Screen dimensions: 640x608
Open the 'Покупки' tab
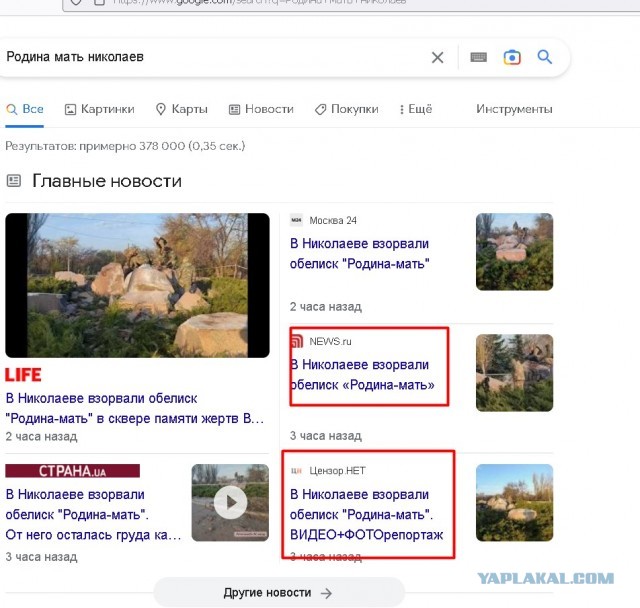pyautogui.click(x=347, y=109)
